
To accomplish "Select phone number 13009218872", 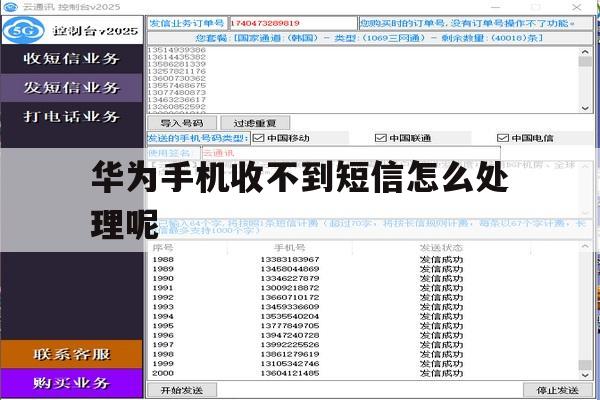I will [x=290, y=288].
